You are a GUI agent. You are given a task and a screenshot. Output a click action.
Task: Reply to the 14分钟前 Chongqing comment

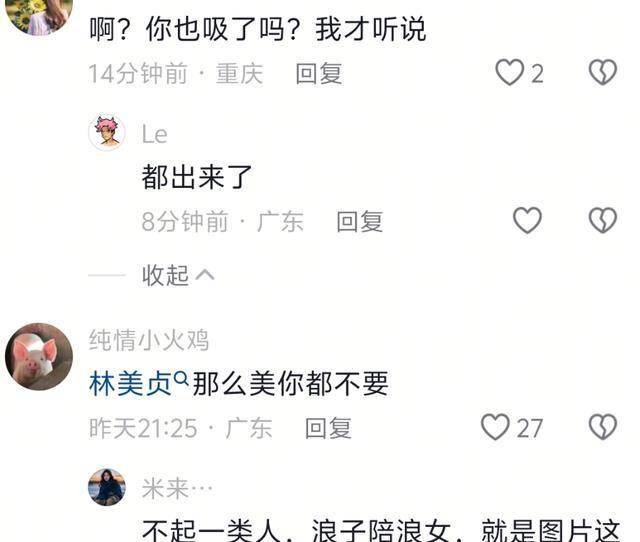pyautogui.click(x=319, y=73)
